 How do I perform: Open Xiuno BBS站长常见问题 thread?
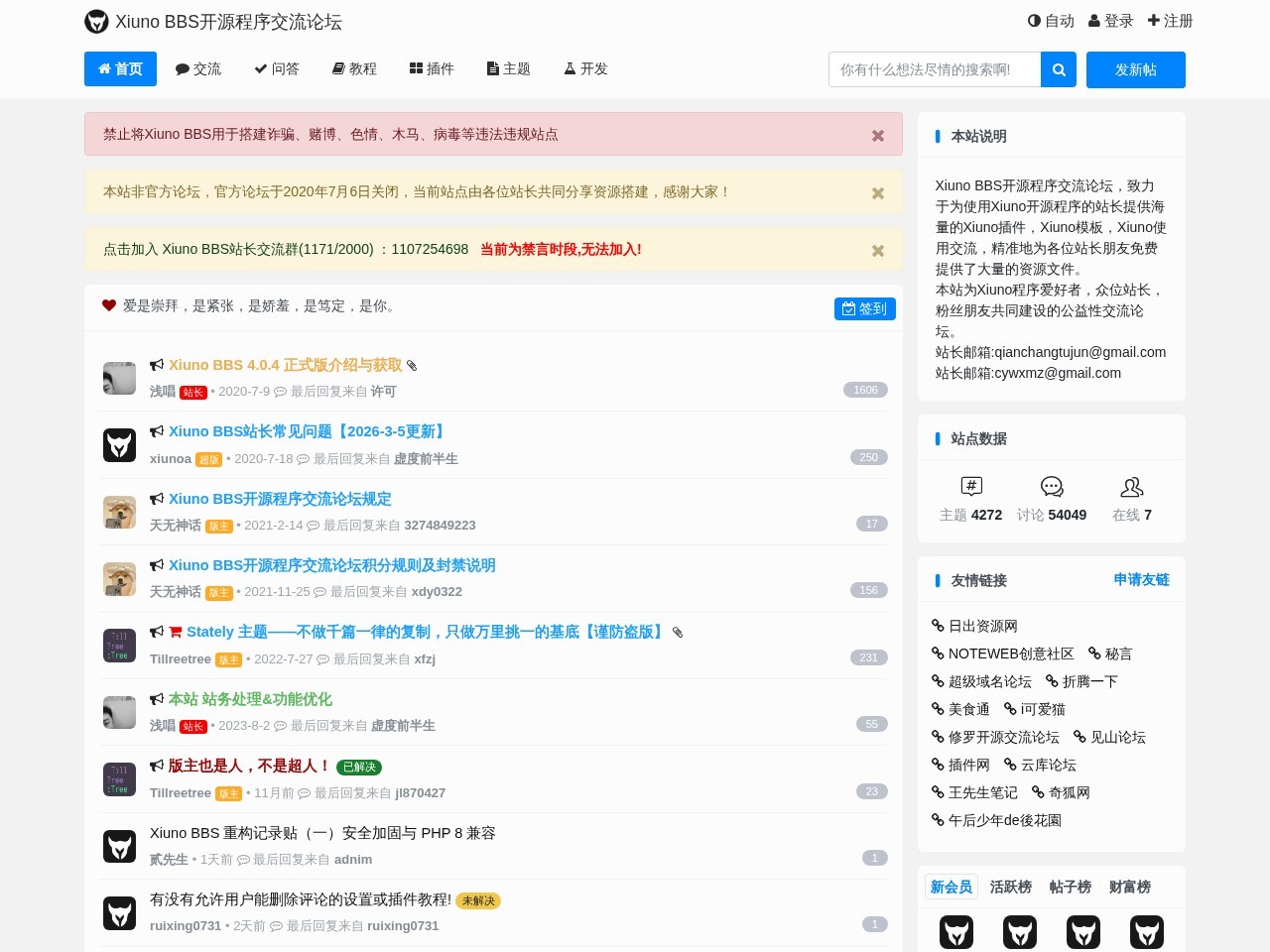(x=309, y=431)
